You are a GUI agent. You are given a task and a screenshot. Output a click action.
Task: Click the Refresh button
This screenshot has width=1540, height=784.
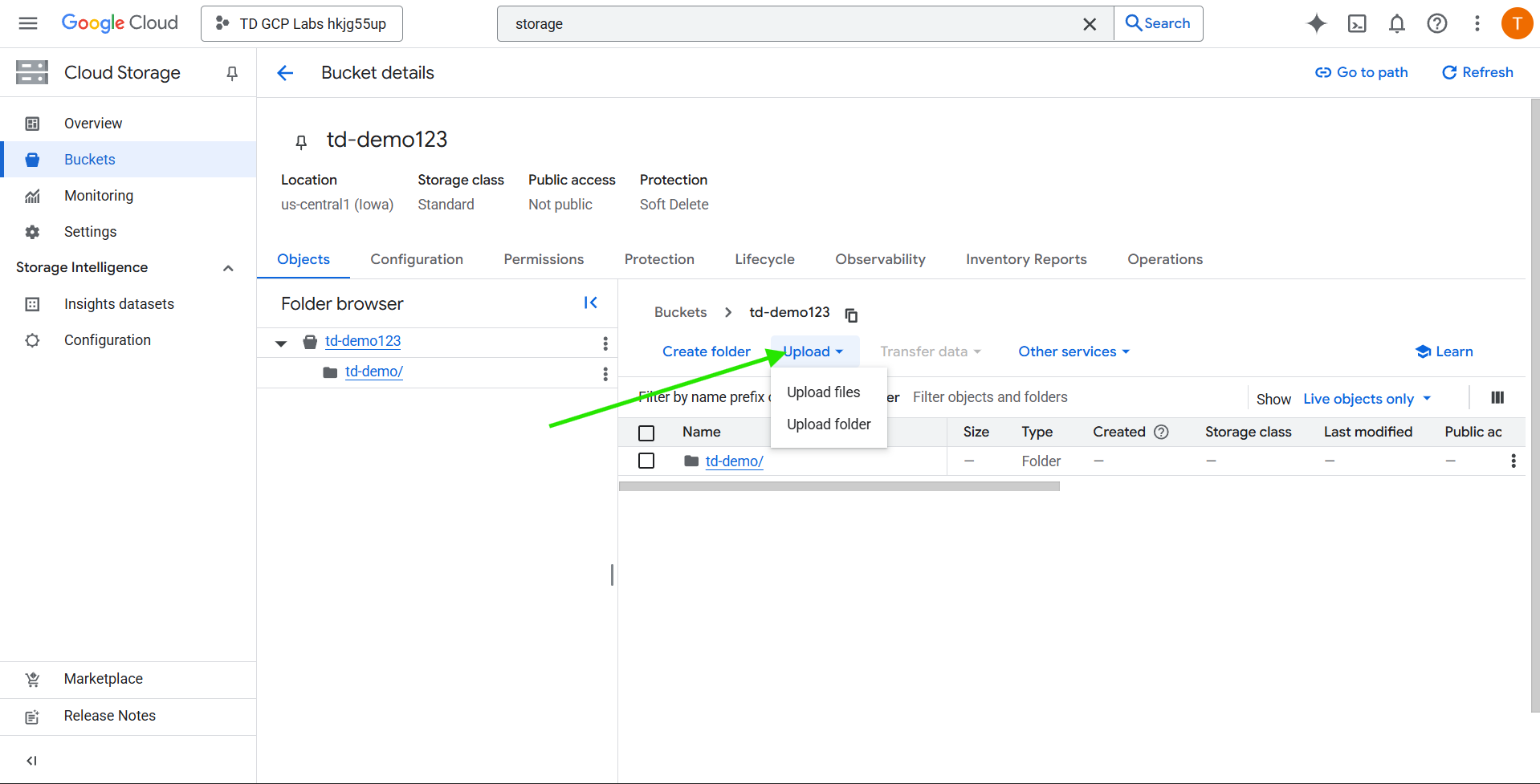point(1477,72)
